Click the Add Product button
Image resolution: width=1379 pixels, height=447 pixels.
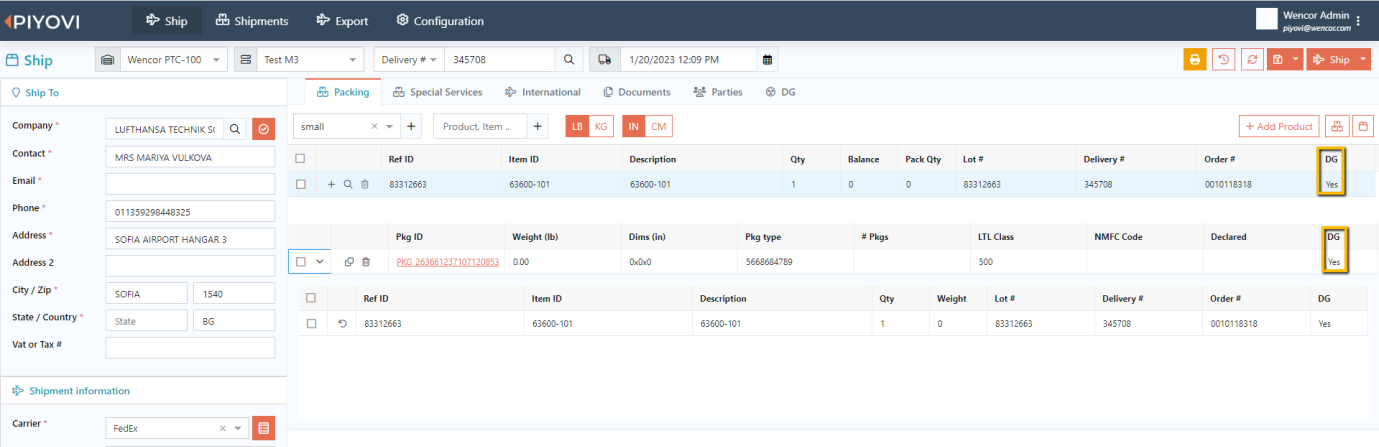pos(1278,127)
